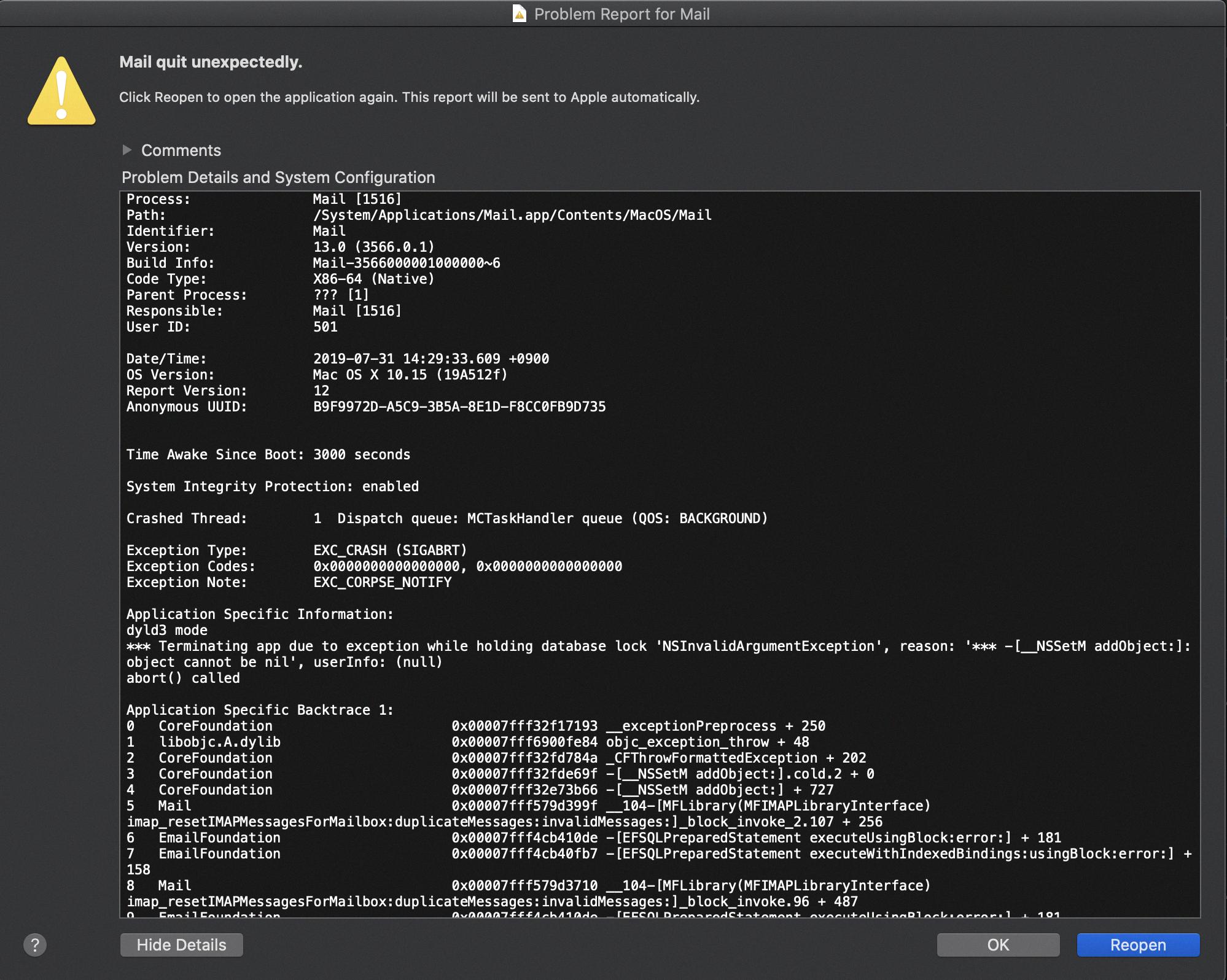Expand the Comments disclosure triangle
Image resolution: width=1227 pixels, height=980 pixels.
[x=127, y=150]
